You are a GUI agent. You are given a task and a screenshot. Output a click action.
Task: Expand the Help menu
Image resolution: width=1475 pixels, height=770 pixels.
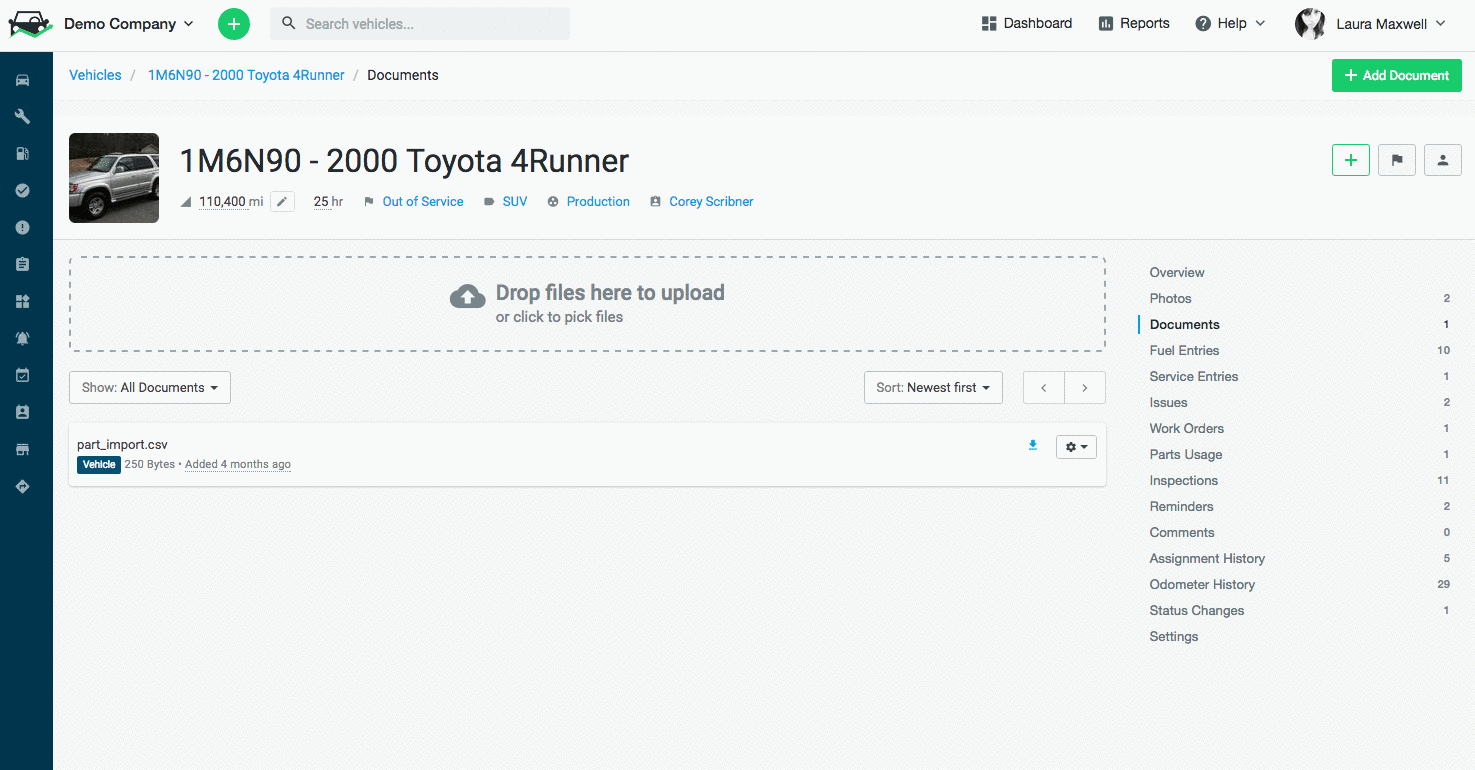coord(1231,24)
